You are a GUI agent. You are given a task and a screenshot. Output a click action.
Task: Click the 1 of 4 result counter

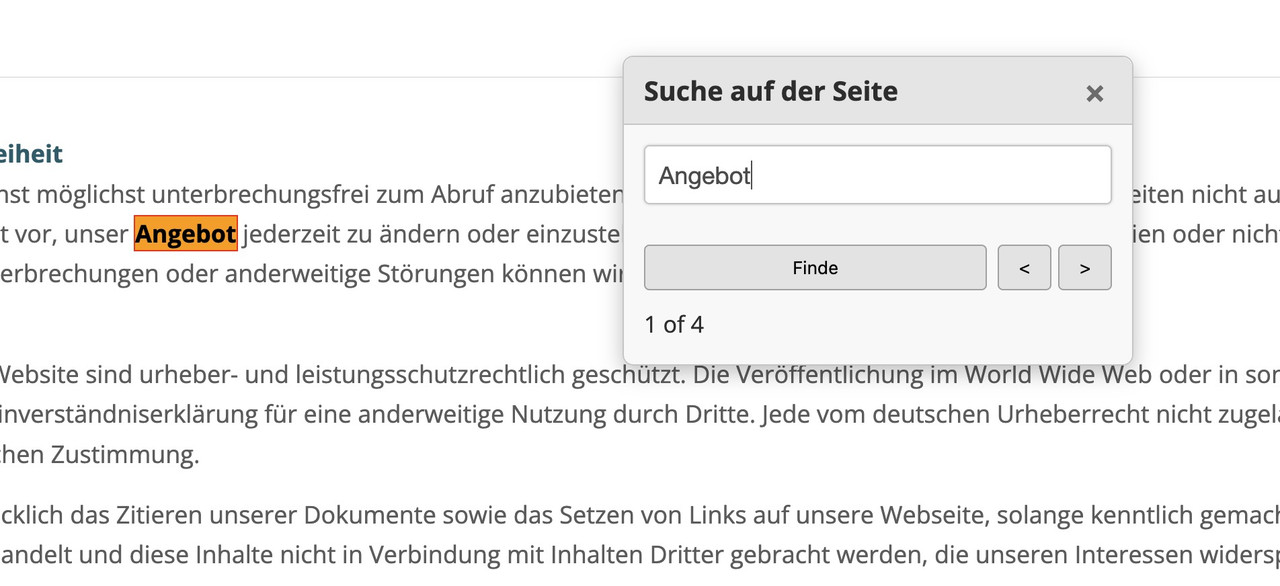(x=674, y=324)
